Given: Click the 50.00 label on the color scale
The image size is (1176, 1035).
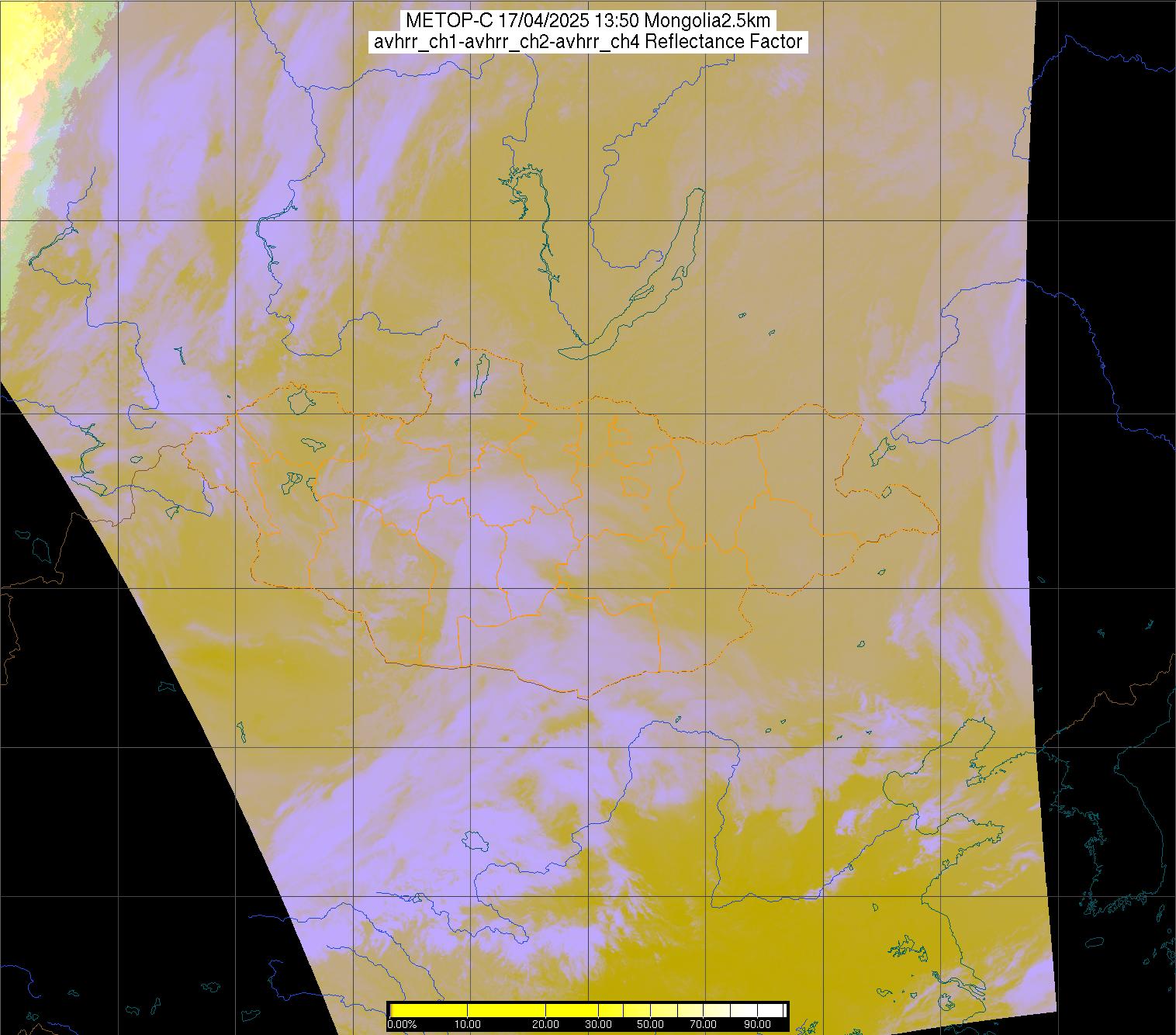Looking at the screenshot, I should point(650,1024).
